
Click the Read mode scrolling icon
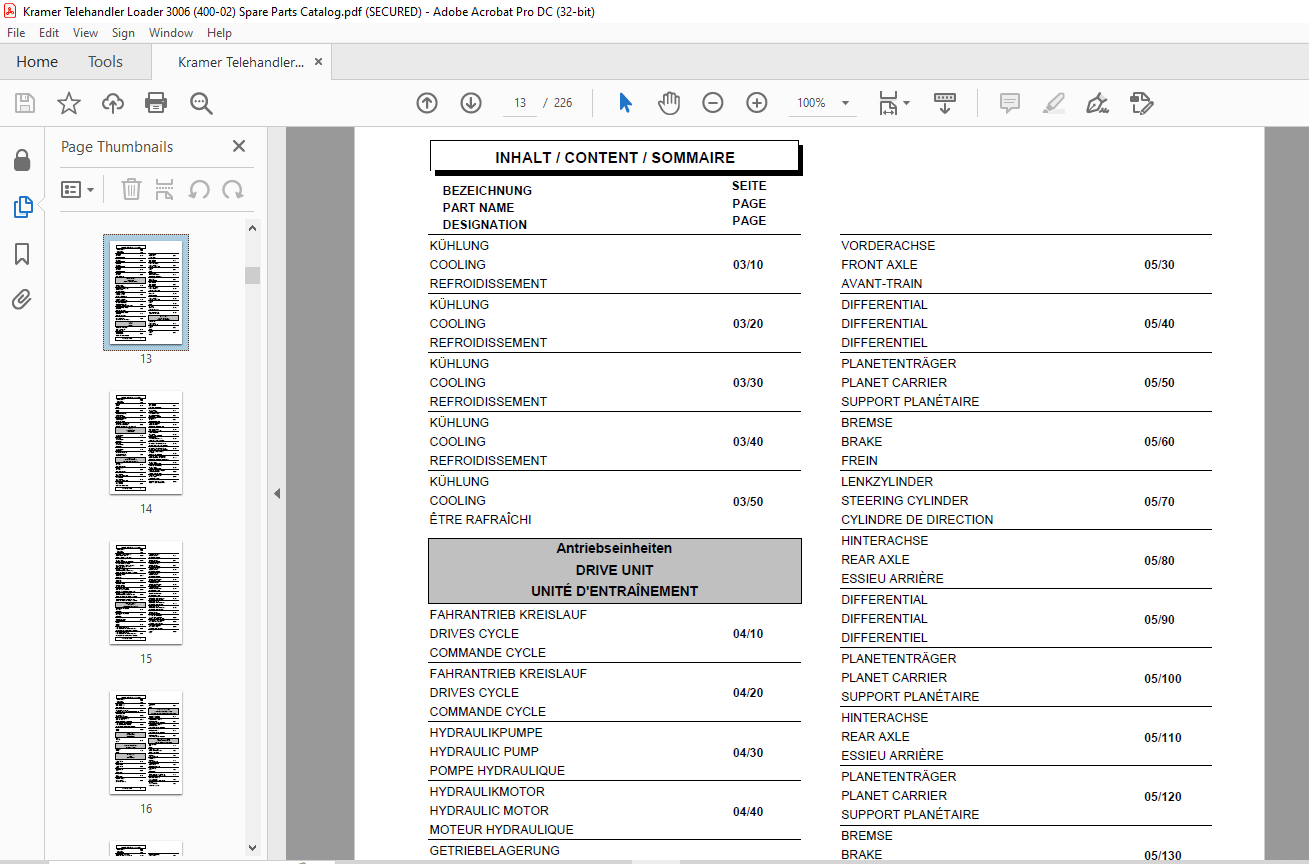[945, 103]
